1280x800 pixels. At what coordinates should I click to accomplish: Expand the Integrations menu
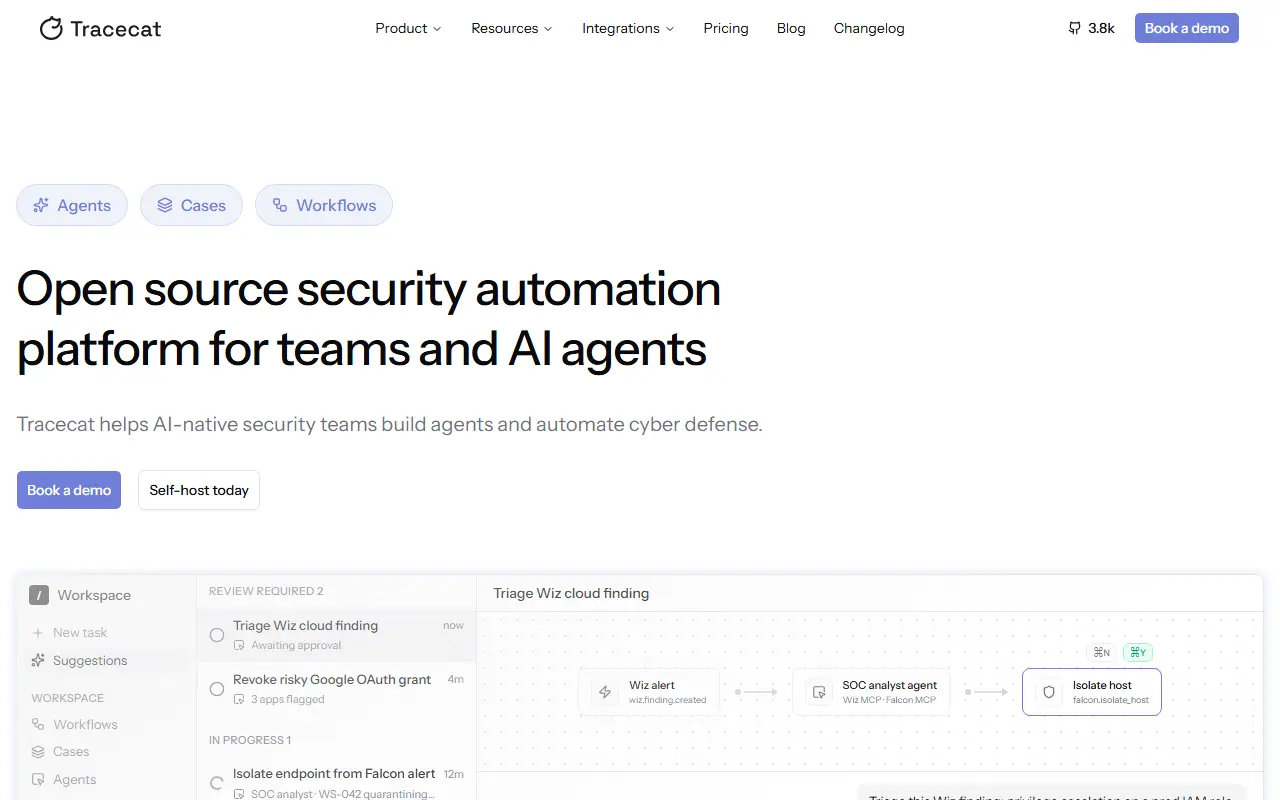(628, 28)
